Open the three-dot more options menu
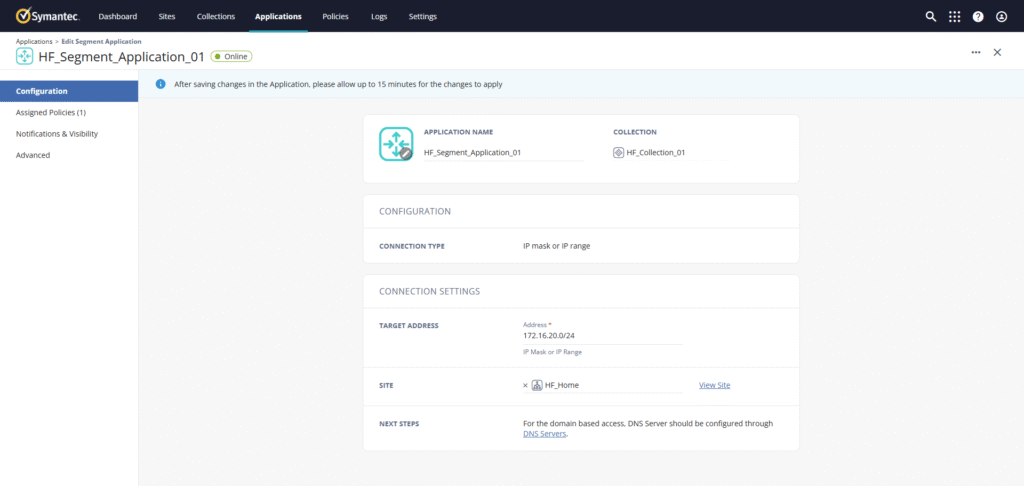Image resolution: width=1024 pixels, height=486 pixels. pos(975,52)
